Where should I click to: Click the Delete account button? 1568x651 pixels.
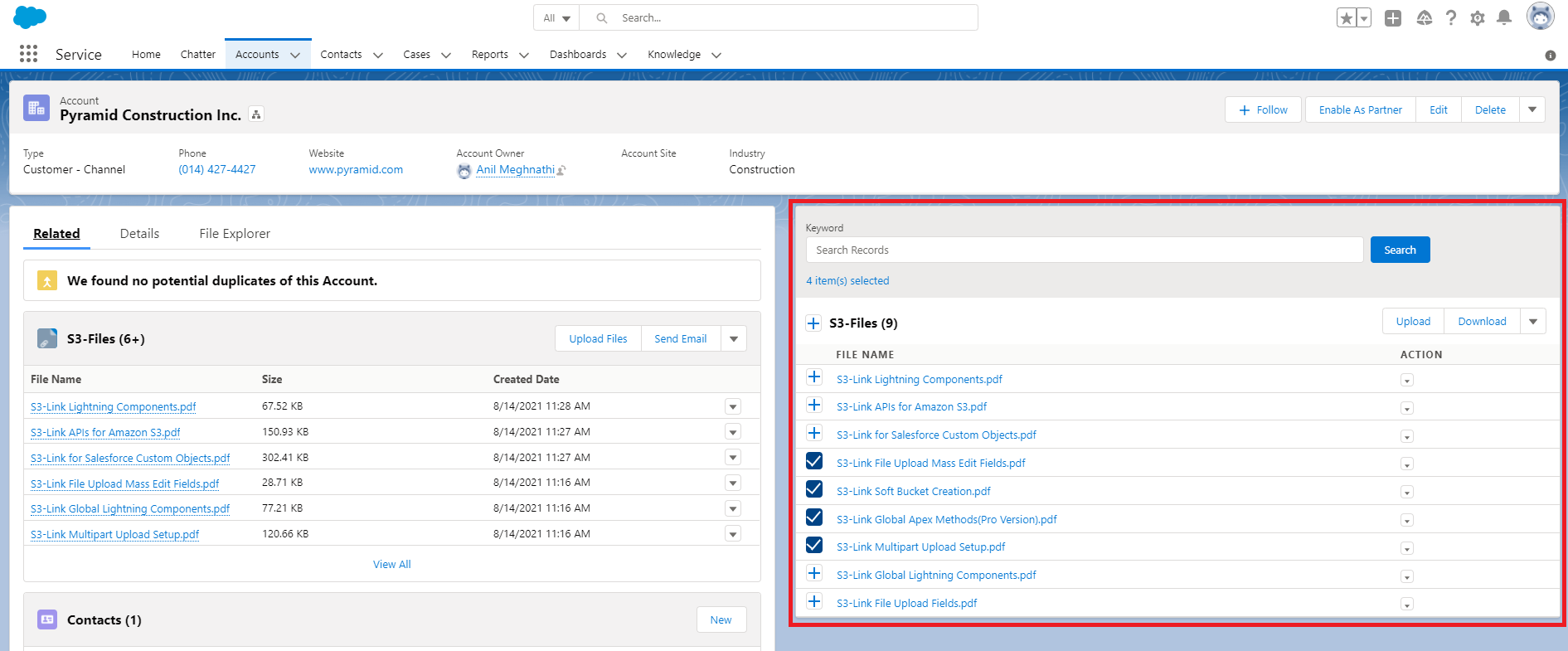(1490, 109)
